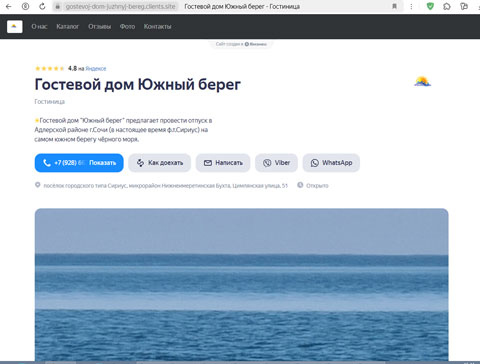Open the 'Каталог' menu item
The height and width of the screenshot is (364, 480).
68,26
